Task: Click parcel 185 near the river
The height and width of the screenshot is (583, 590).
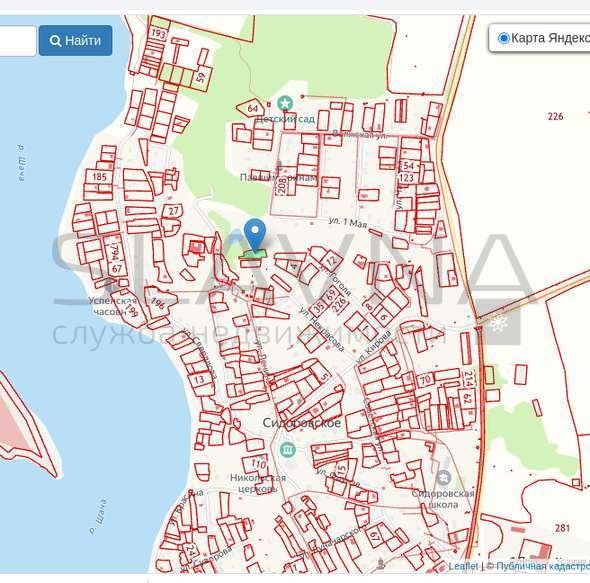Action: [x=99, y=177]
